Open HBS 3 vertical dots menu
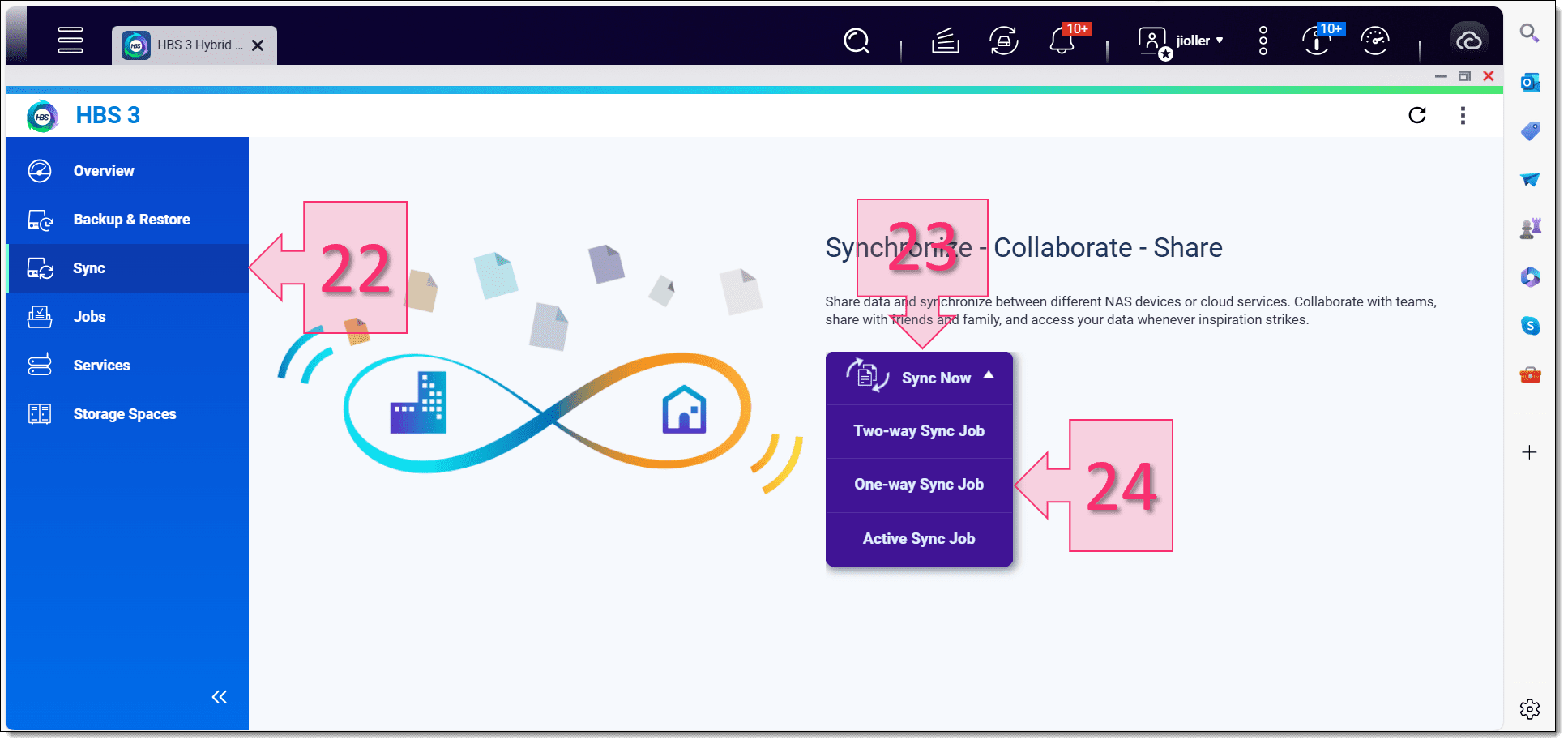The height and width of the screenshot is (744, 1568). pyautogui.click(x=1463, y=115)
